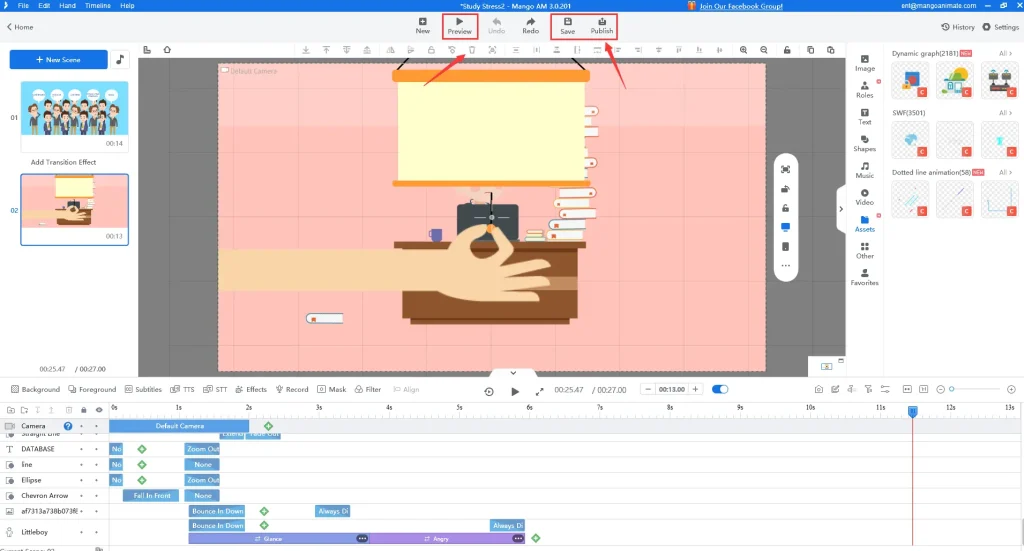1024x551 pixels.
Task: Toggle the blue switch next to duration
Action: [x=720, y=389]
